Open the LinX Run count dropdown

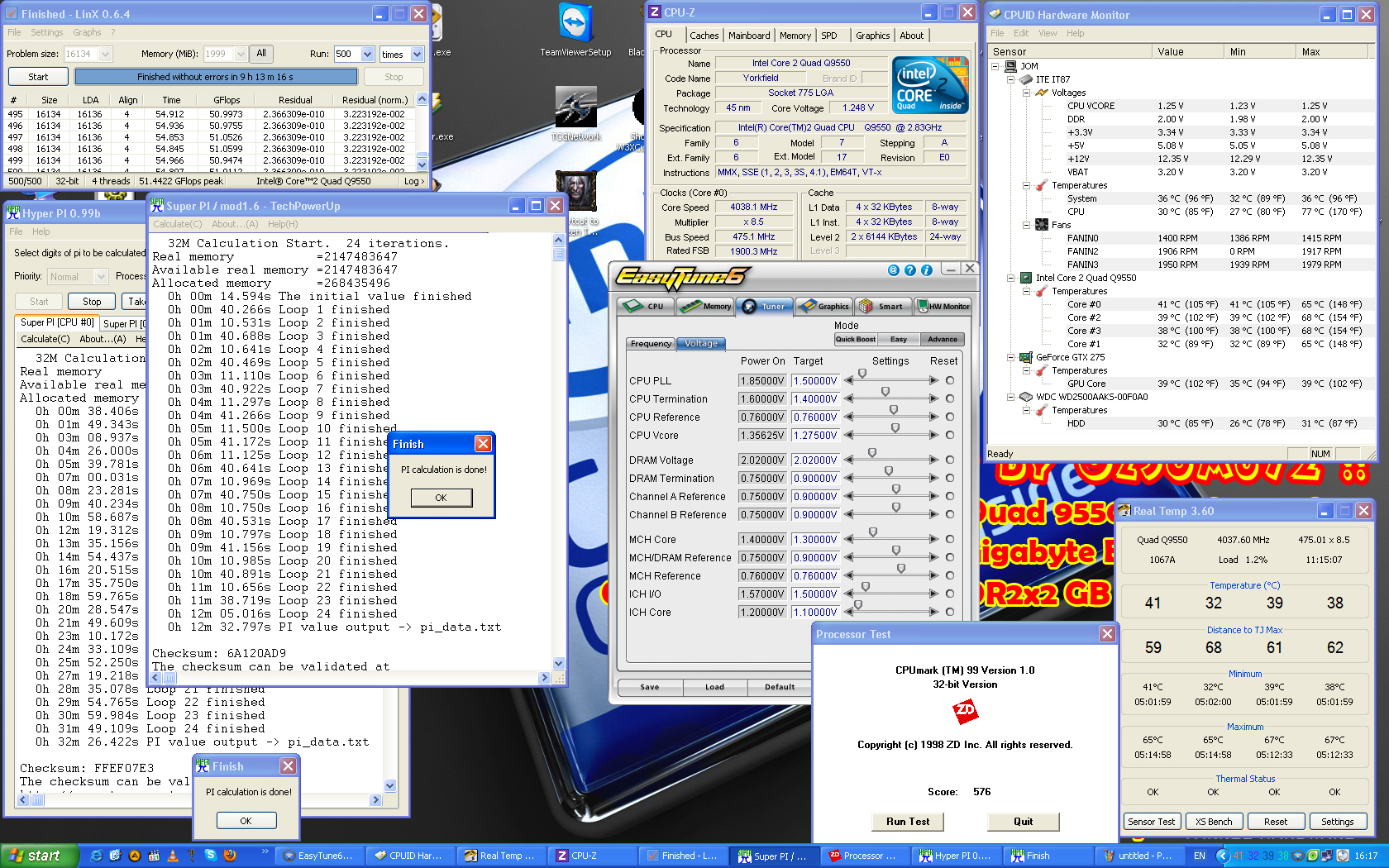pos(368,54)
